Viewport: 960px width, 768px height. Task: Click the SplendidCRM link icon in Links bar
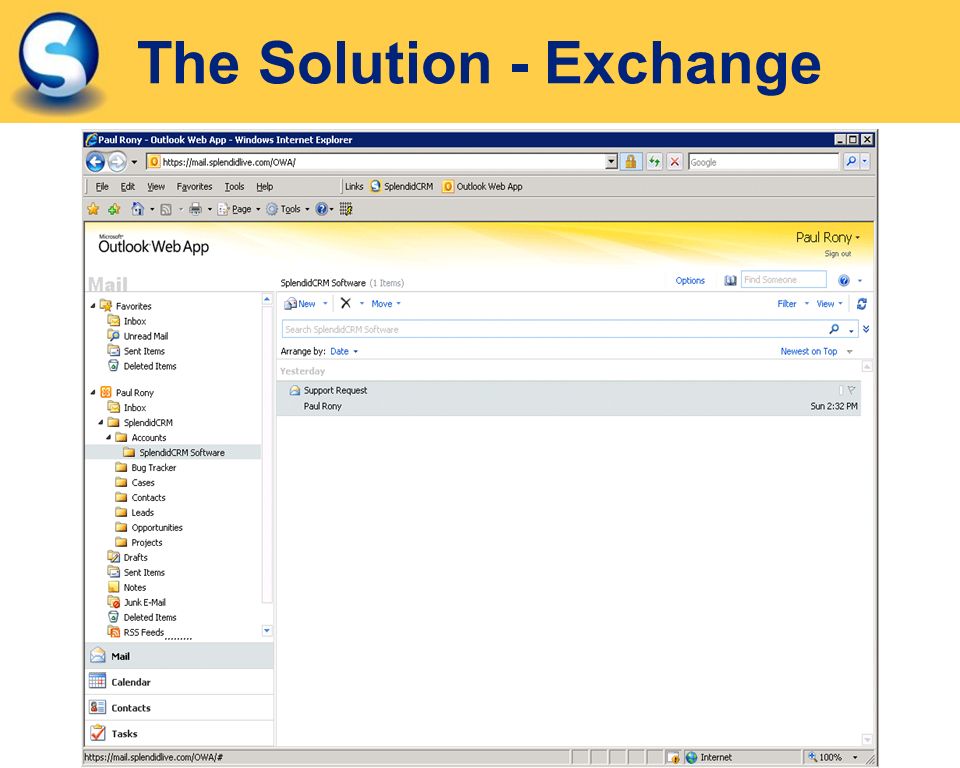(376, 186)
